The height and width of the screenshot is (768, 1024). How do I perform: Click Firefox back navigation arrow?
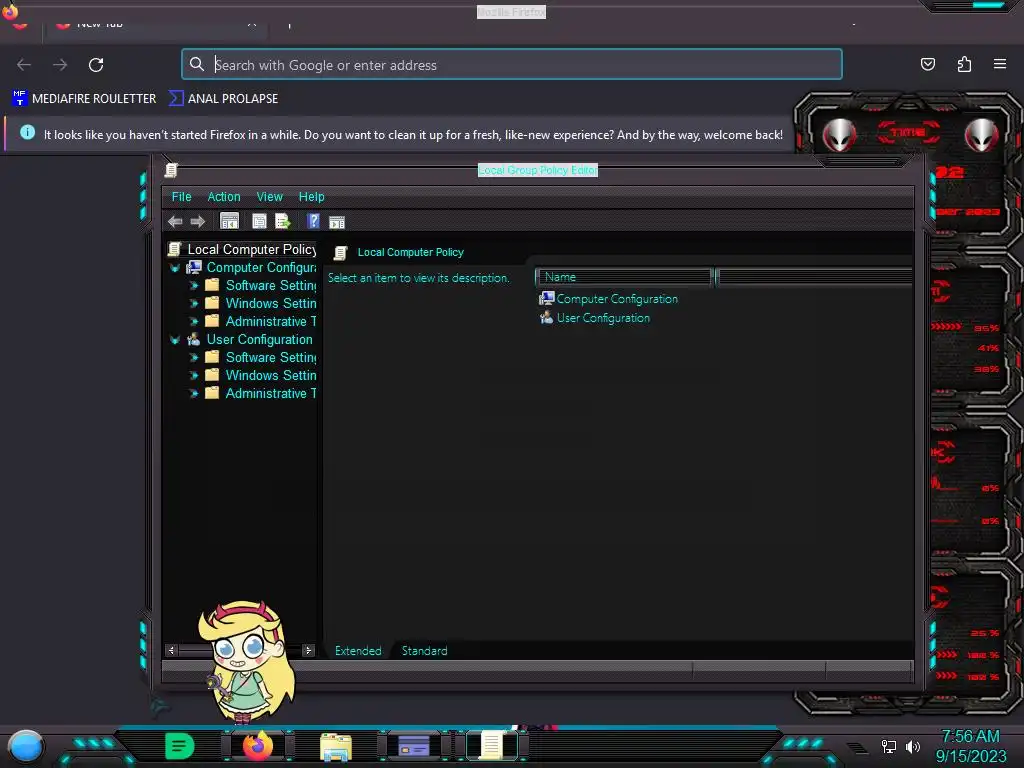click(24, 65)
